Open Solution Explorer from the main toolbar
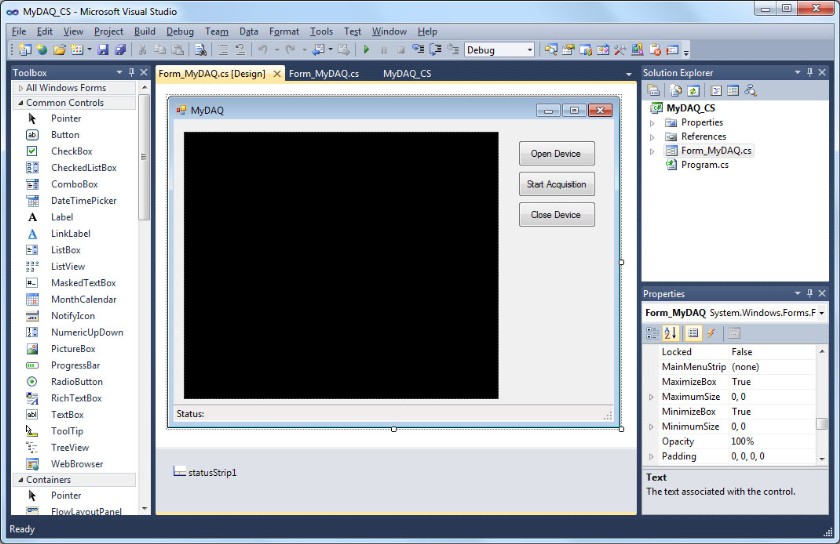 point(551,50)
